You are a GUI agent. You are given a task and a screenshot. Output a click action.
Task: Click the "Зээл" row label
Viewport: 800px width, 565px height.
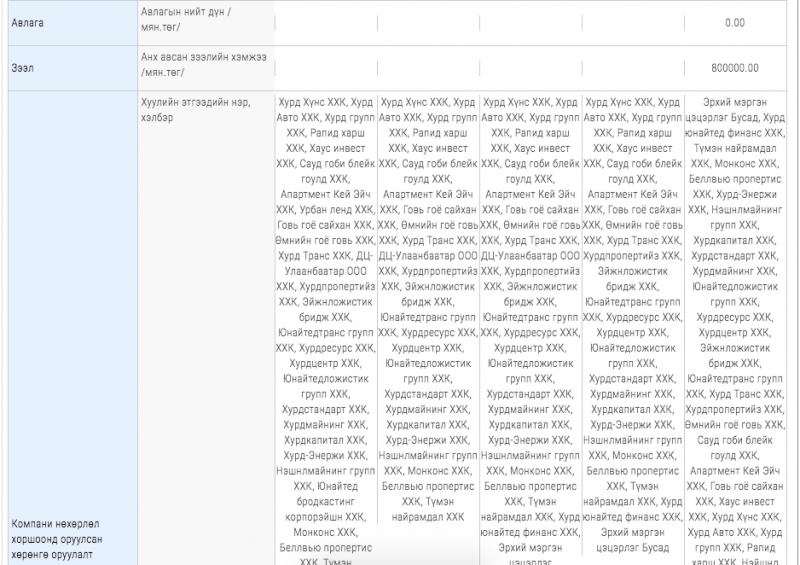20,68
